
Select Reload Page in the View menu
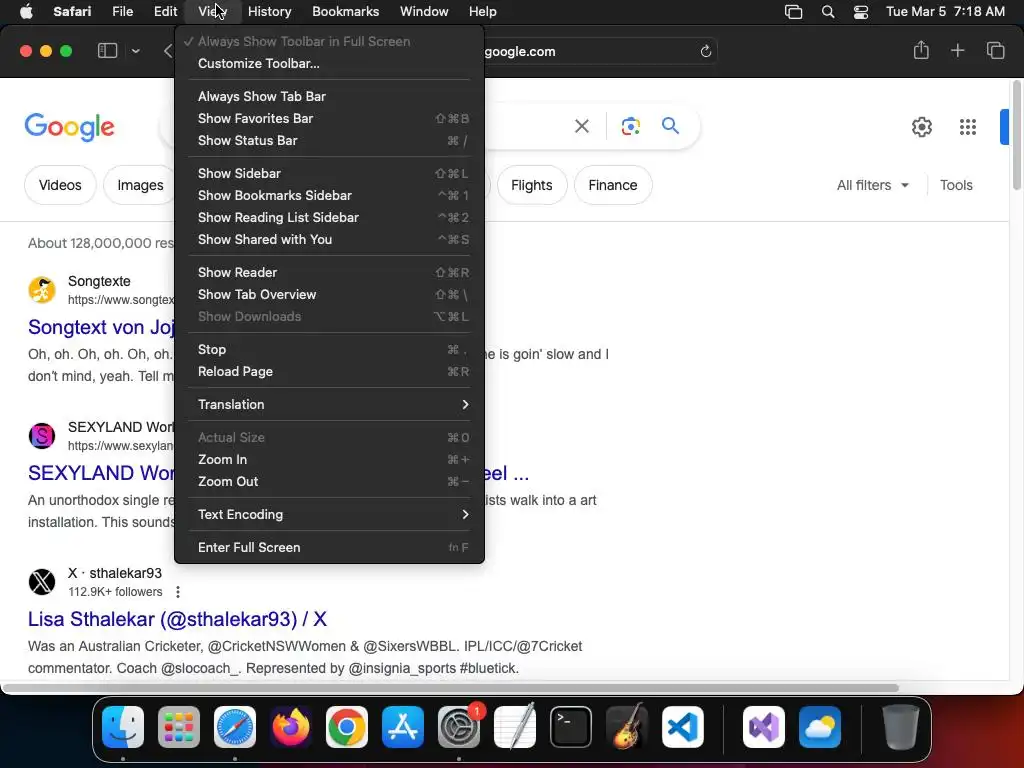click(329, 372)
